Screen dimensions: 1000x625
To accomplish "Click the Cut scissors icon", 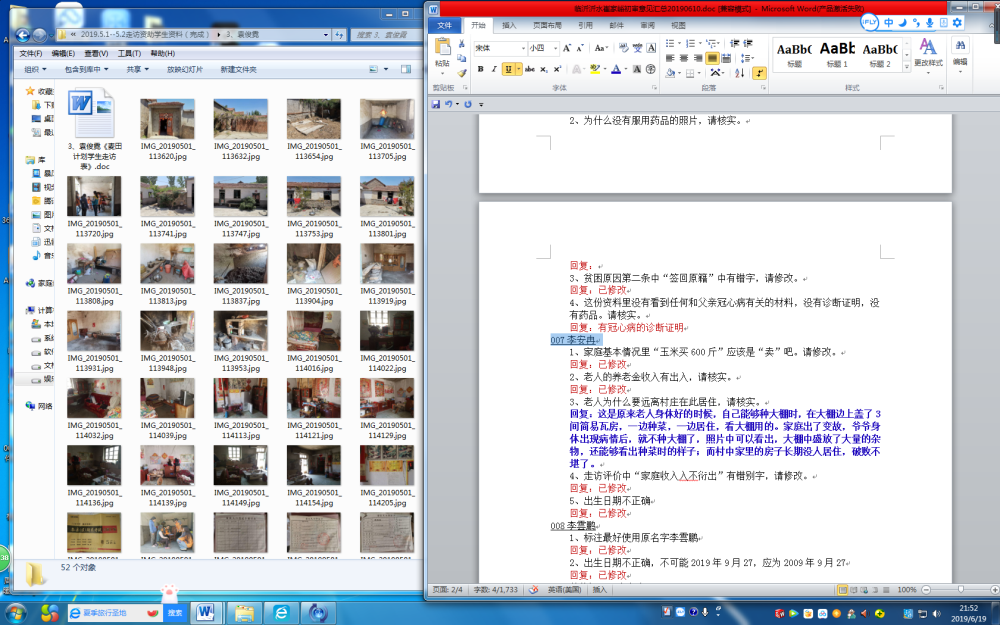I will [462, 44].
